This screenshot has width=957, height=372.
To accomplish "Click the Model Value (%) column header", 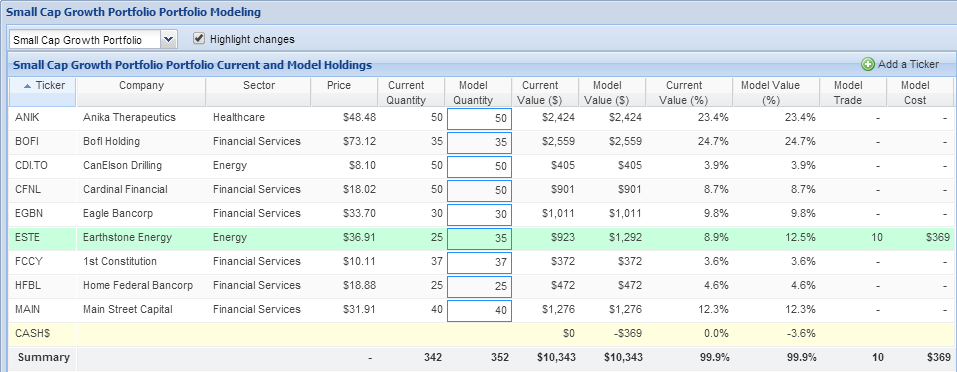I will pos(776,92).
